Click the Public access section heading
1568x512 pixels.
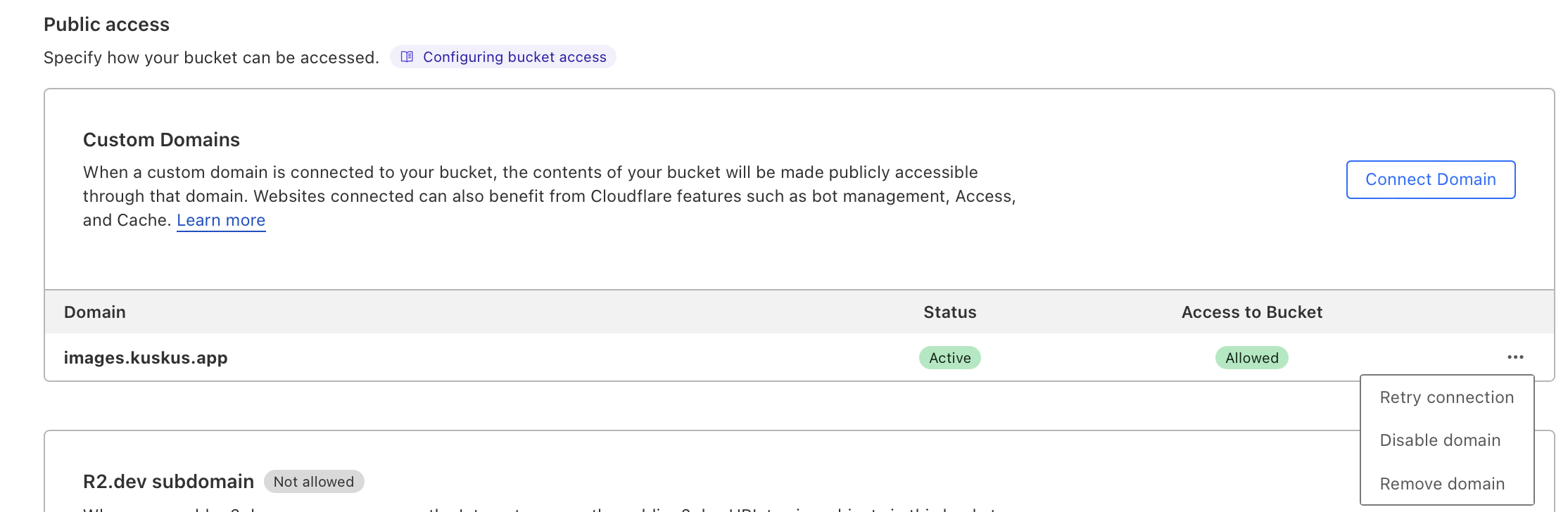coord(106,25)
